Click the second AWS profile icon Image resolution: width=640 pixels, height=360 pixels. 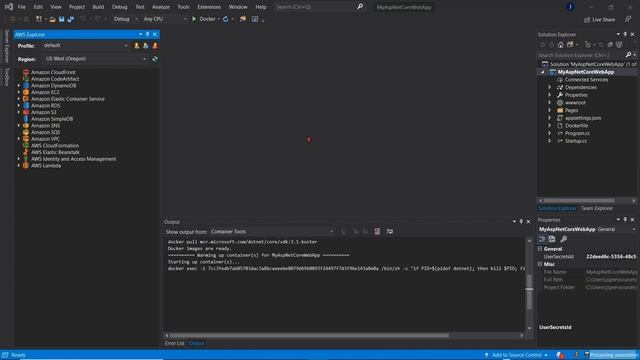(146, 46)
